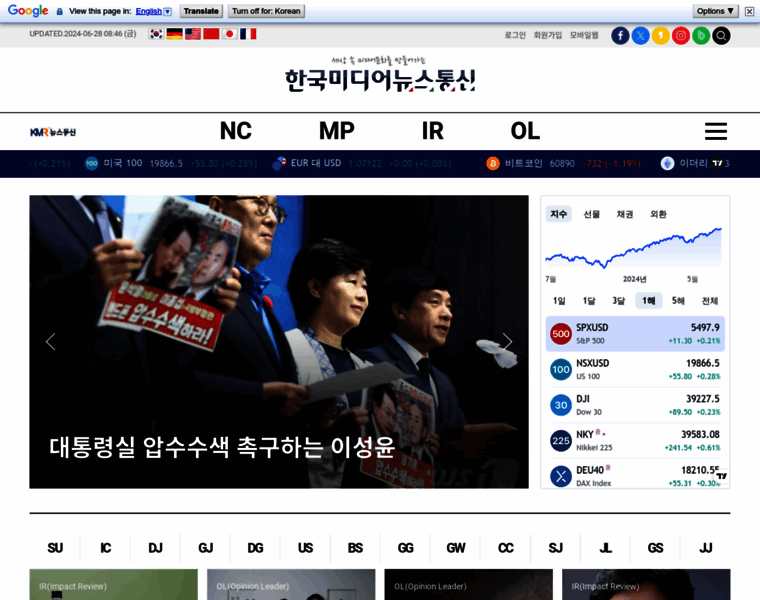Select the South Korean flag language icon

click(x=156, y=34)
